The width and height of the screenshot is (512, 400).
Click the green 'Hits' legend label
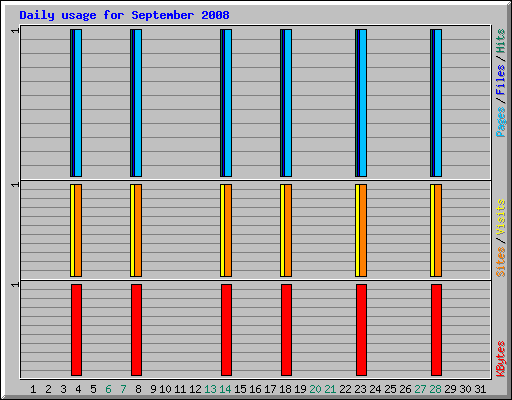click(x=501, y=41)
